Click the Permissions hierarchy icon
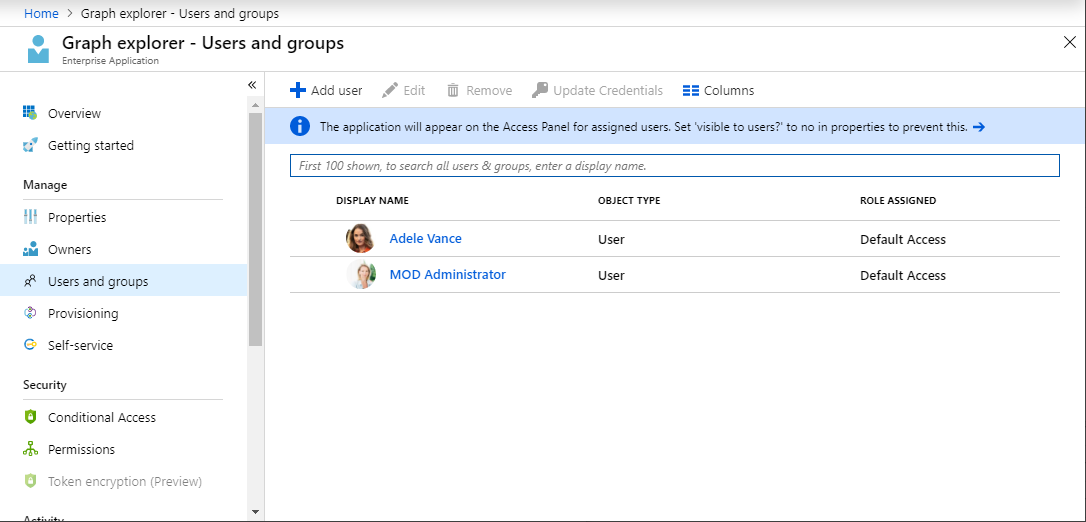The height and width of the screenshot is (522, 1086). point(30,449)
